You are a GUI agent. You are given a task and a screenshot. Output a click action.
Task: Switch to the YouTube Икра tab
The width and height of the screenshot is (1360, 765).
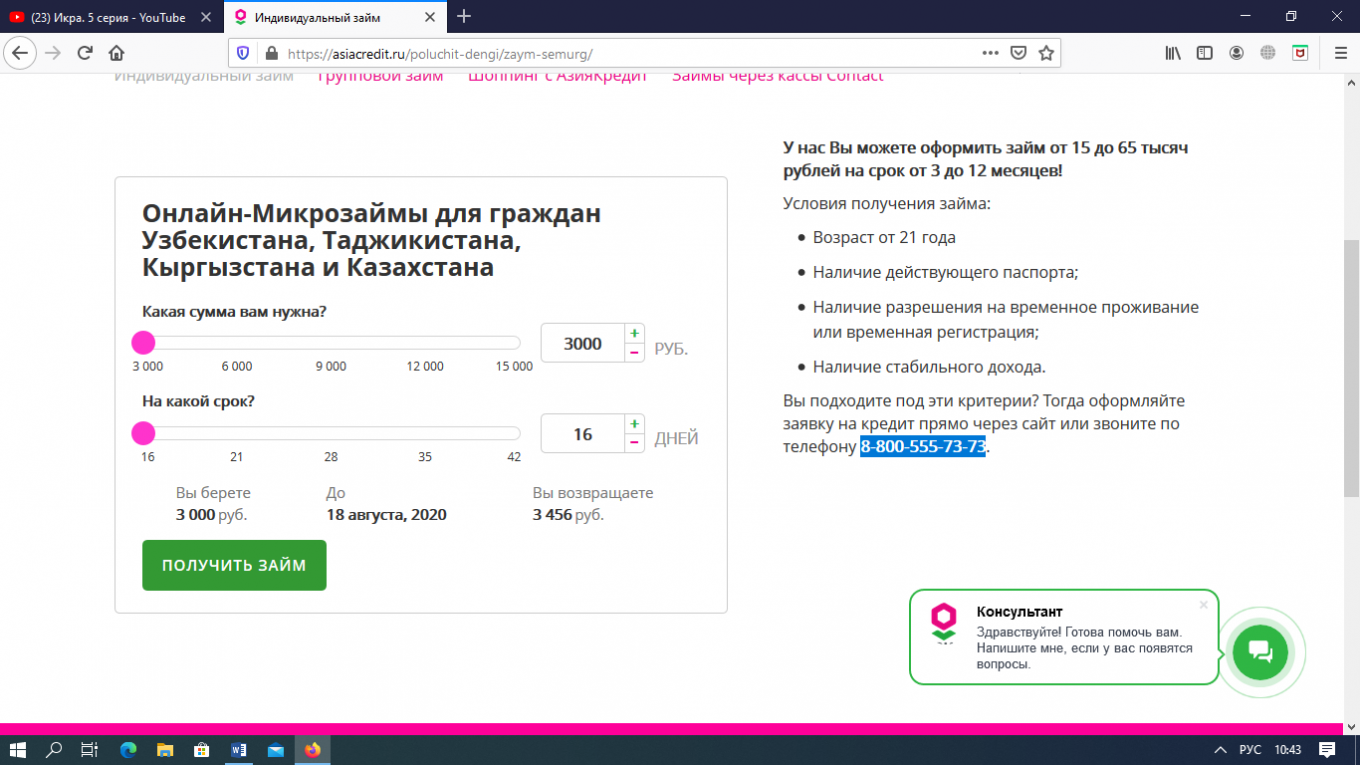click(x=108, y=17)
